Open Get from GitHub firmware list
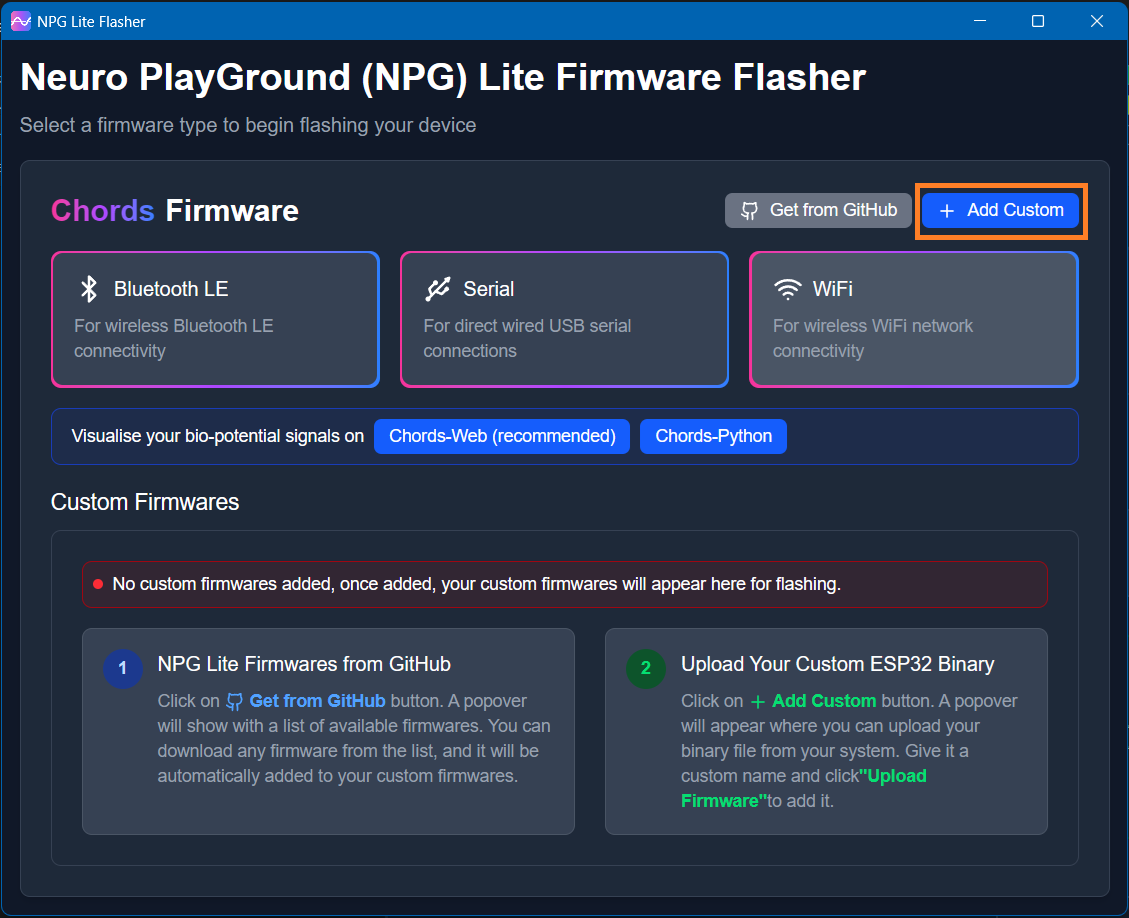 coord(818,210)
